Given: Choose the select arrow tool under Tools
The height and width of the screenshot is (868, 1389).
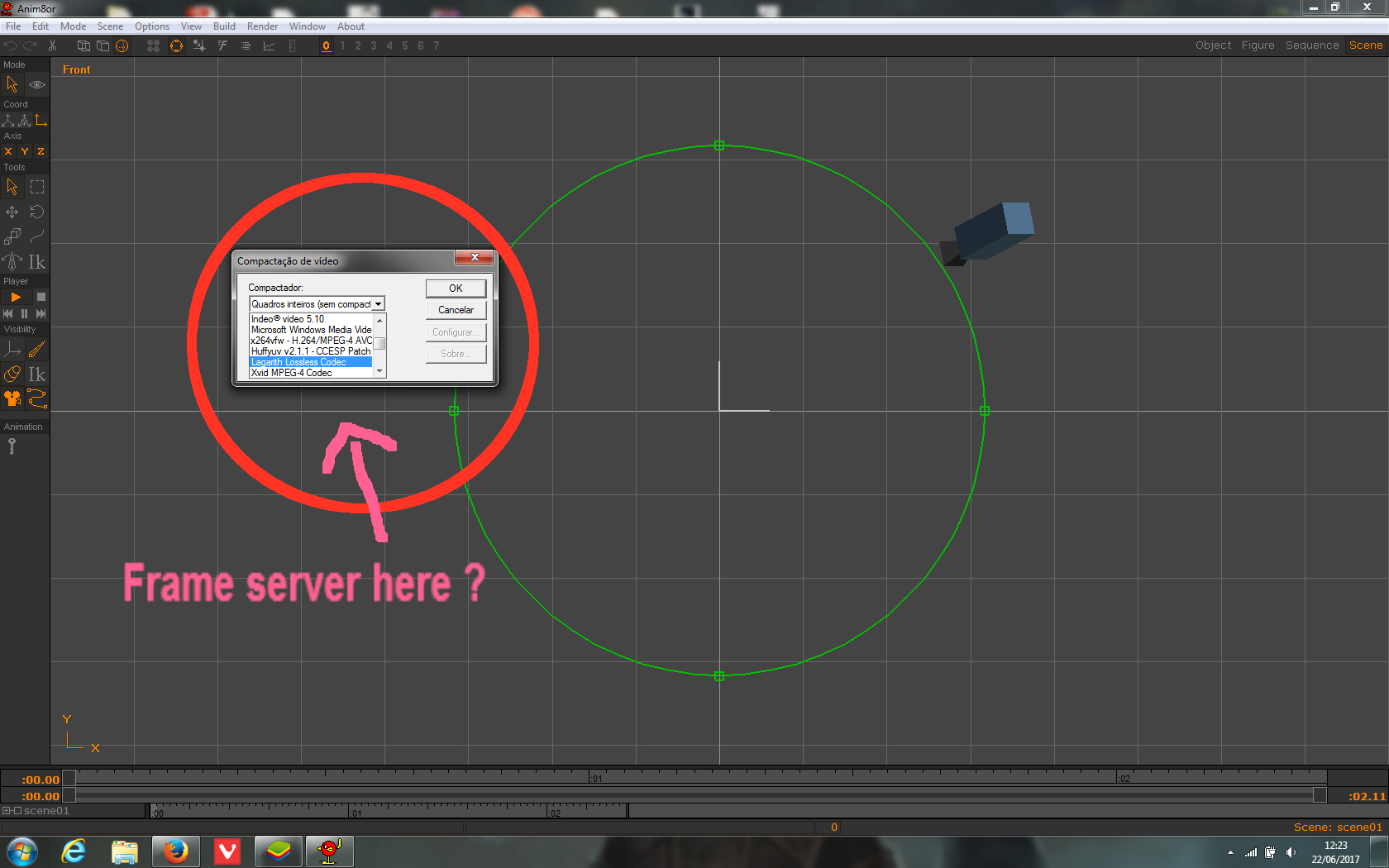Looking at the screenshot, I should click(x=12, y=187).
